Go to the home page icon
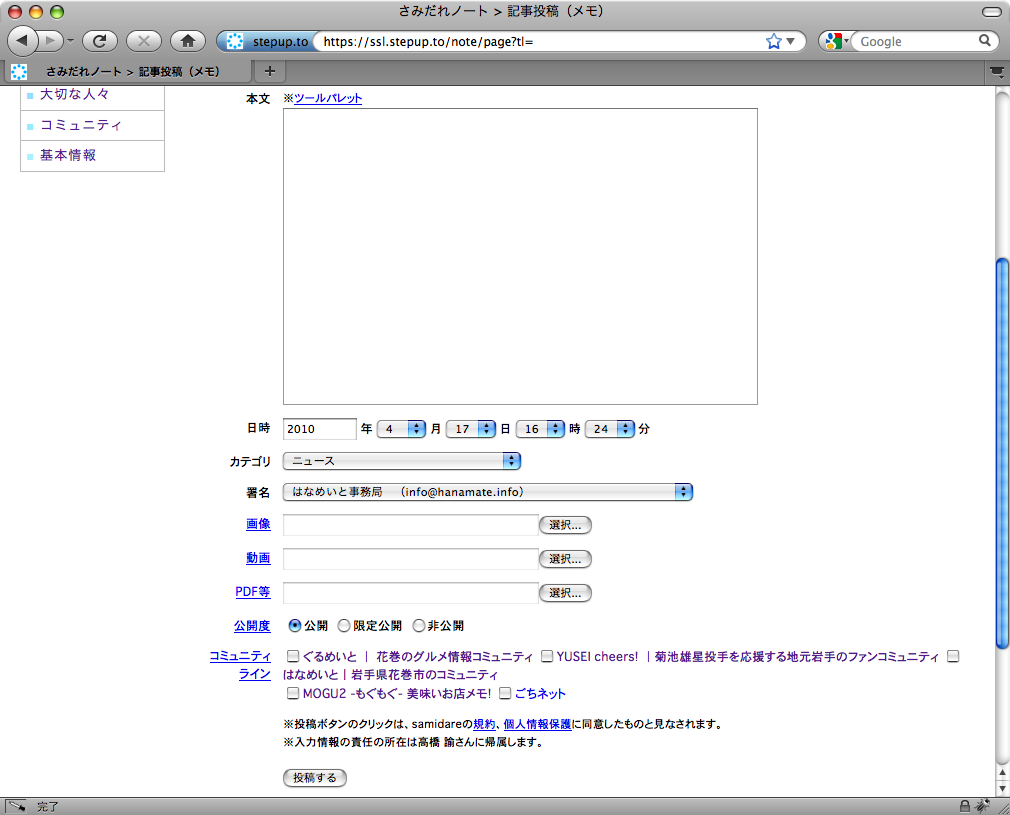The image size is (1010, 815). (187, 41)
